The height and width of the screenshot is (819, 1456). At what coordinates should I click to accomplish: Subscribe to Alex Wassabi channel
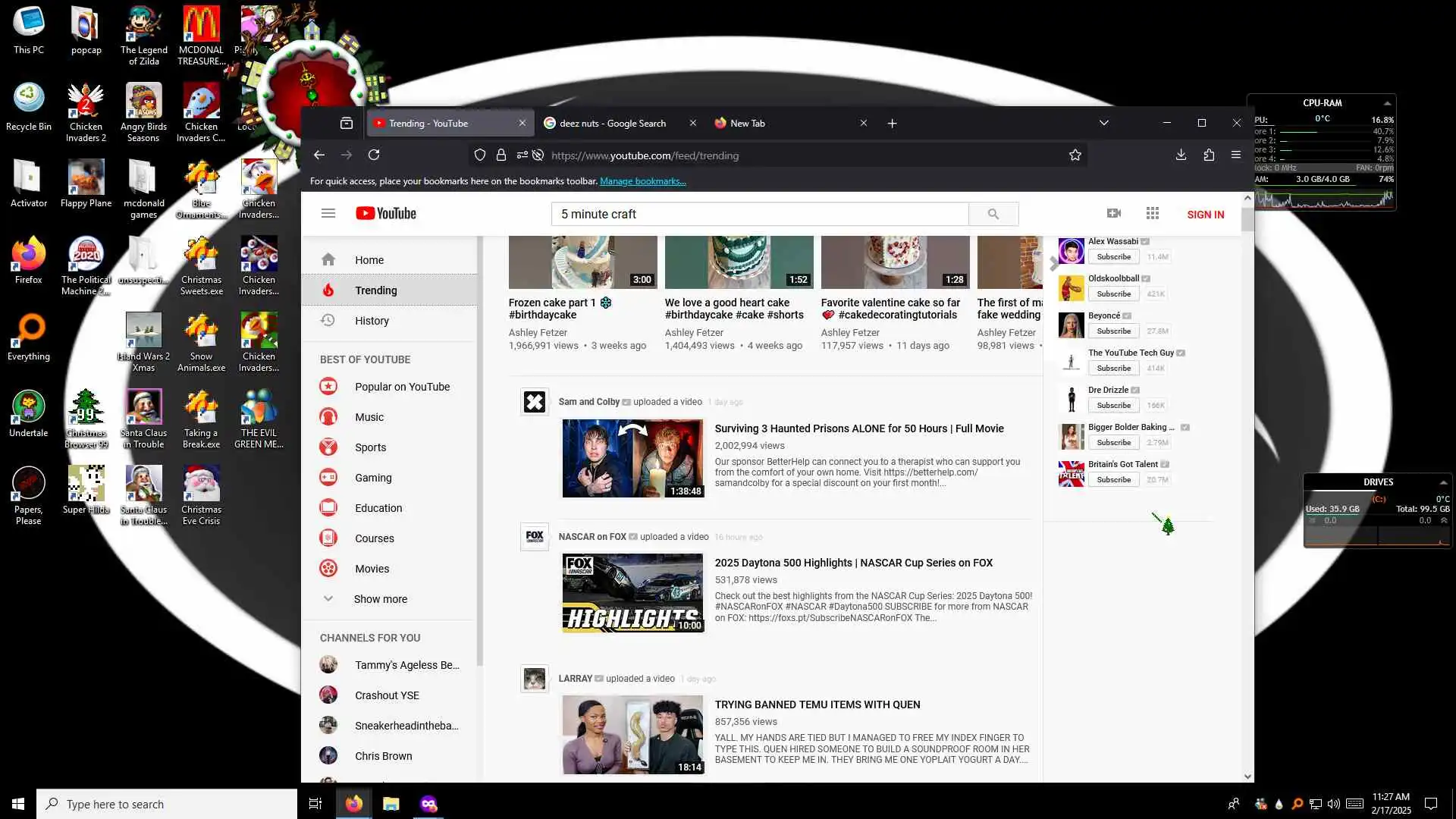pos(1113,257)
